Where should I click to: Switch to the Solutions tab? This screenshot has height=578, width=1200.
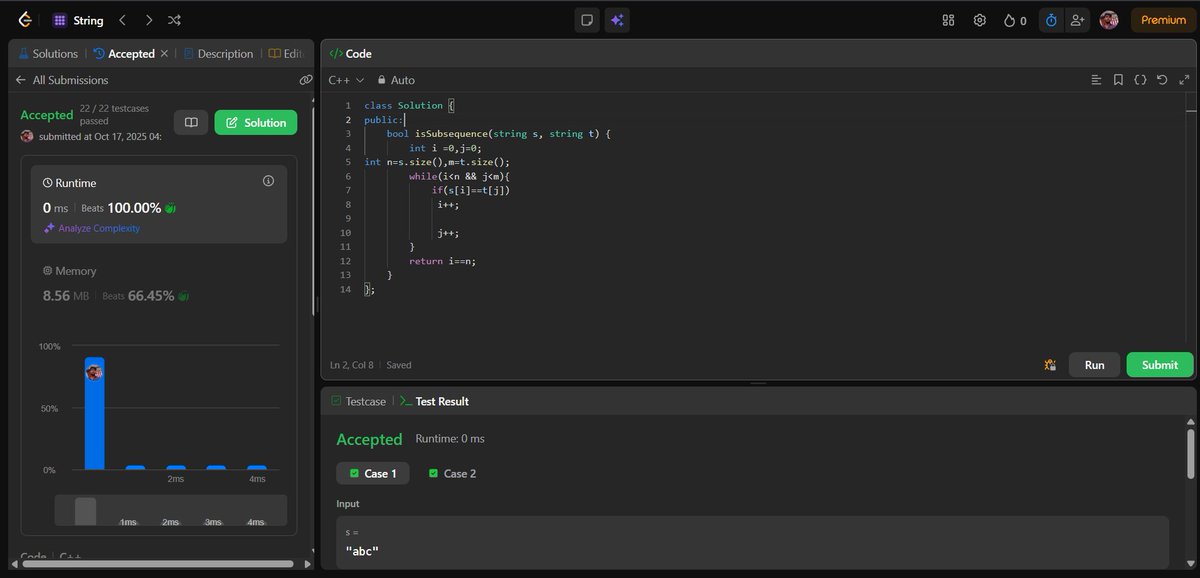click(x=48, y=54)
